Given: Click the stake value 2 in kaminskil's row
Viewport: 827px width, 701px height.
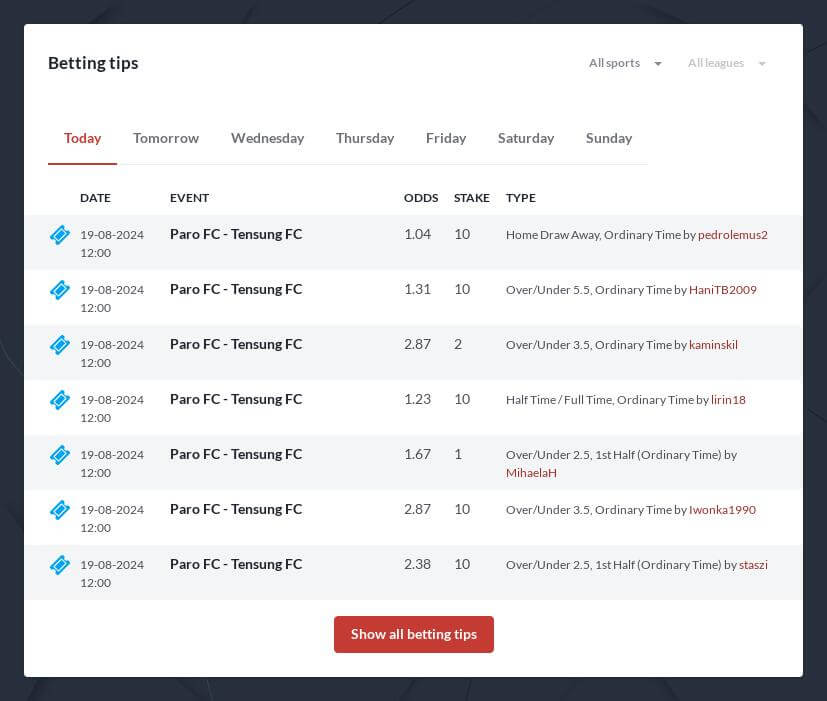Looking at the screenshot, I should pyautogui.click(x=458, y=344).
